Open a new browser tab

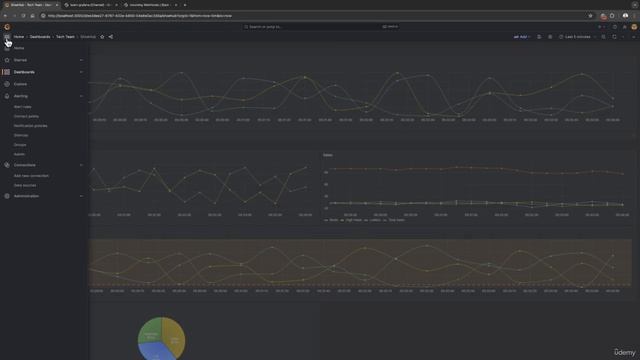pyautogui.click(x=185, y=5)
